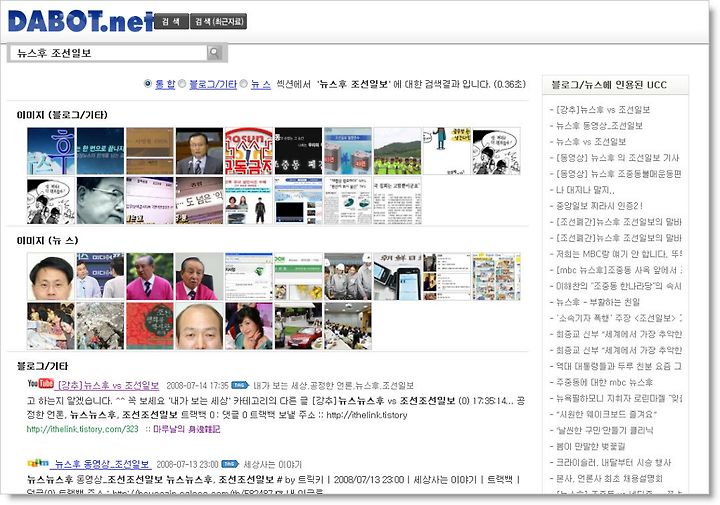The width and height of the screenshot is (720, 505).
Task: Open news thumbnail of red car
Action: click(298, 326)
